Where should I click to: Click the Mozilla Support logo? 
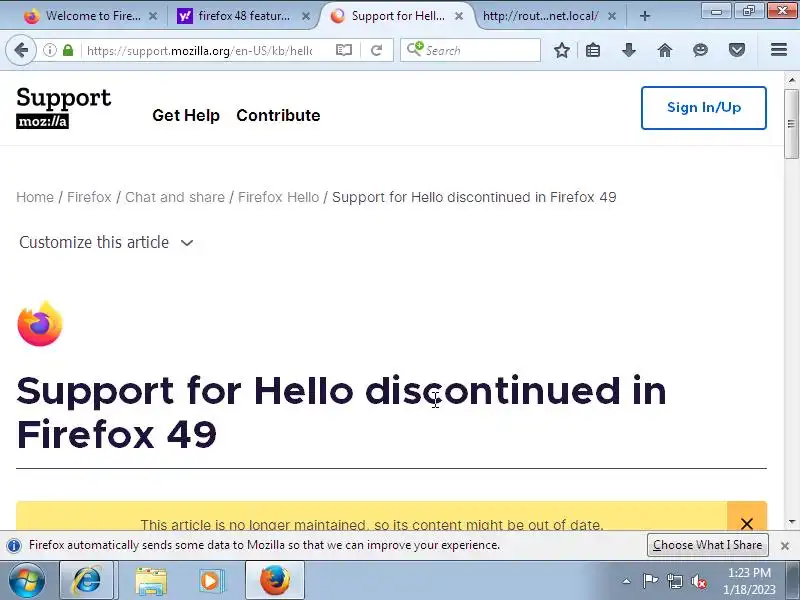pyautogui.click(x=63, y=108)
